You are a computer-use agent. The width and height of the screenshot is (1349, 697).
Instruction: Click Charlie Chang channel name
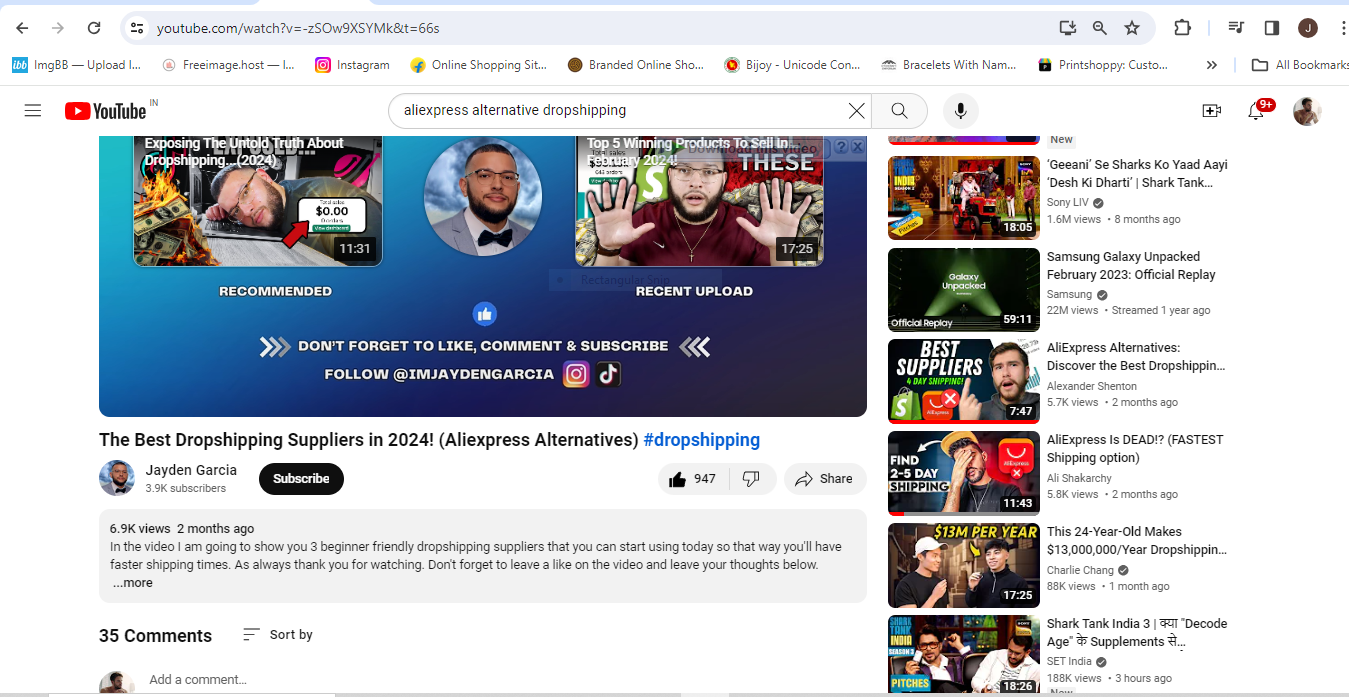pyautogui.click(x=1080, y=570)
